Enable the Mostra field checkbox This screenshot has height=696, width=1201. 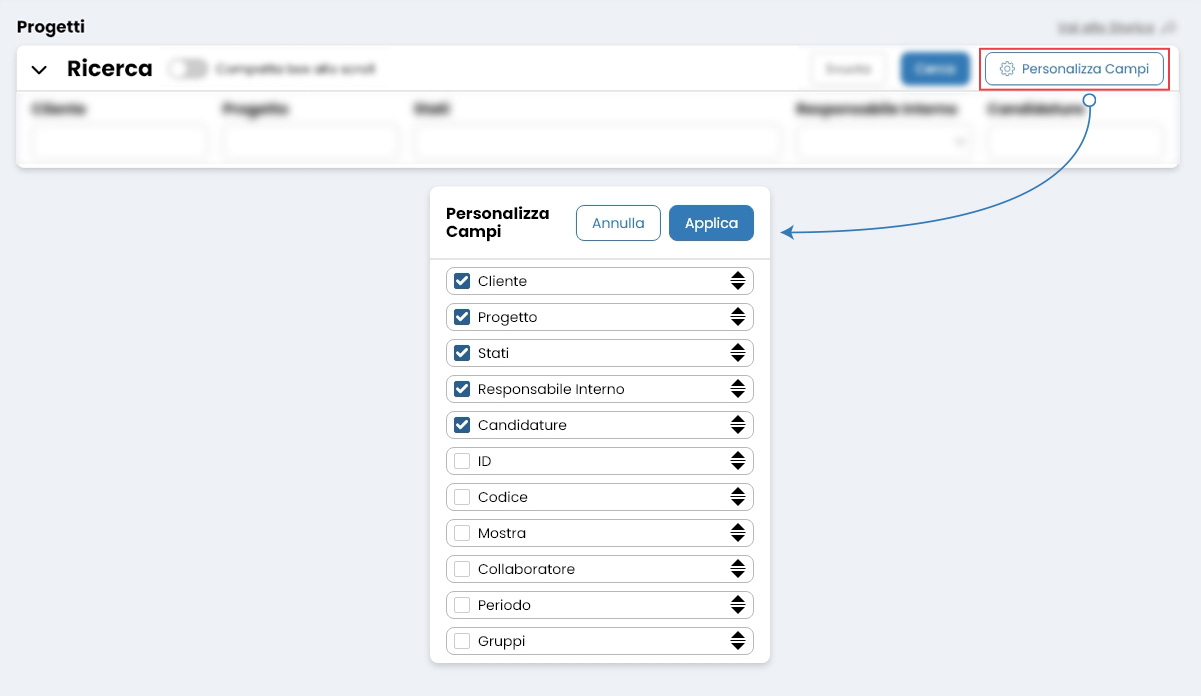pos(462,533)
